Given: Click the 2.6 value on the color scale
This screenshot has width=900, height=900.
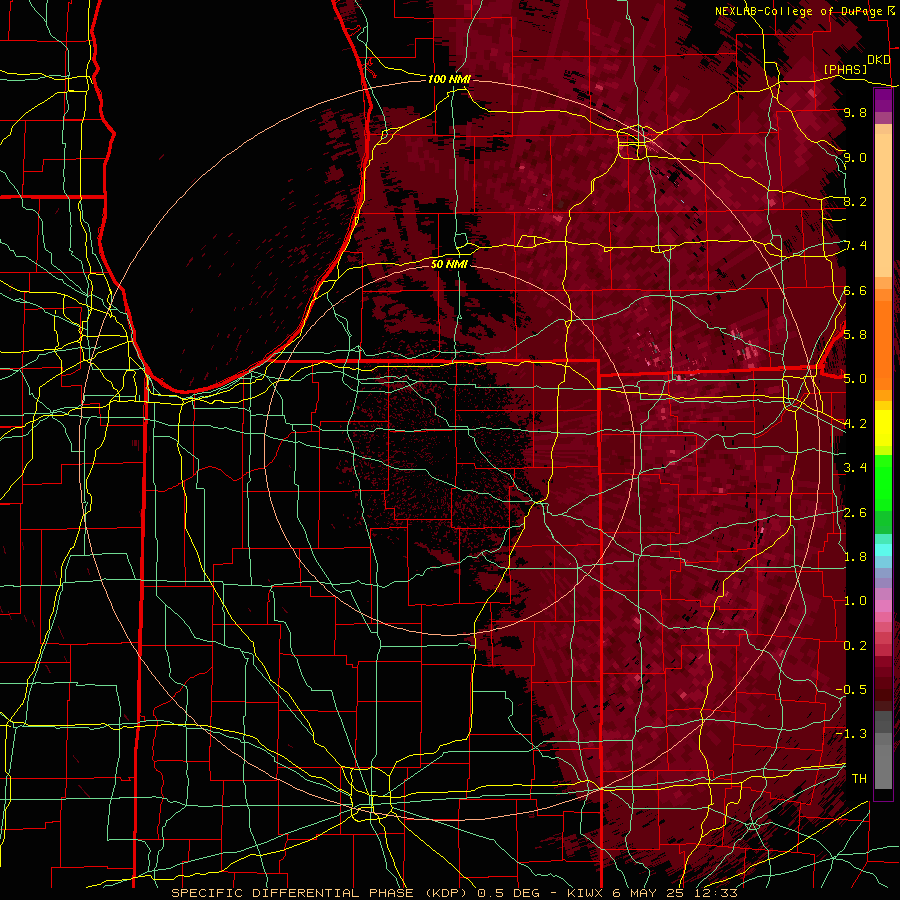Looking at the screenshot, I should click(855, 512).
